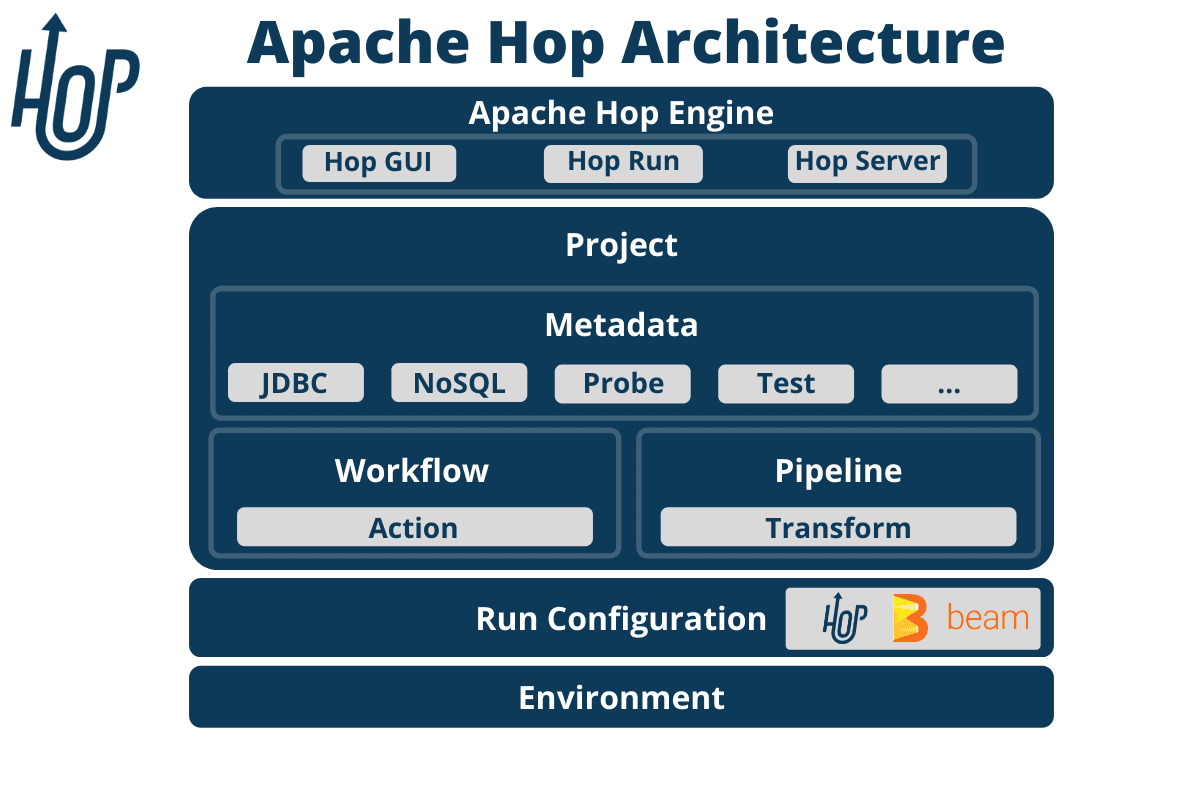Click the Hop Server component
Screen dimensions: 1200x800
[x=867, y=163]
